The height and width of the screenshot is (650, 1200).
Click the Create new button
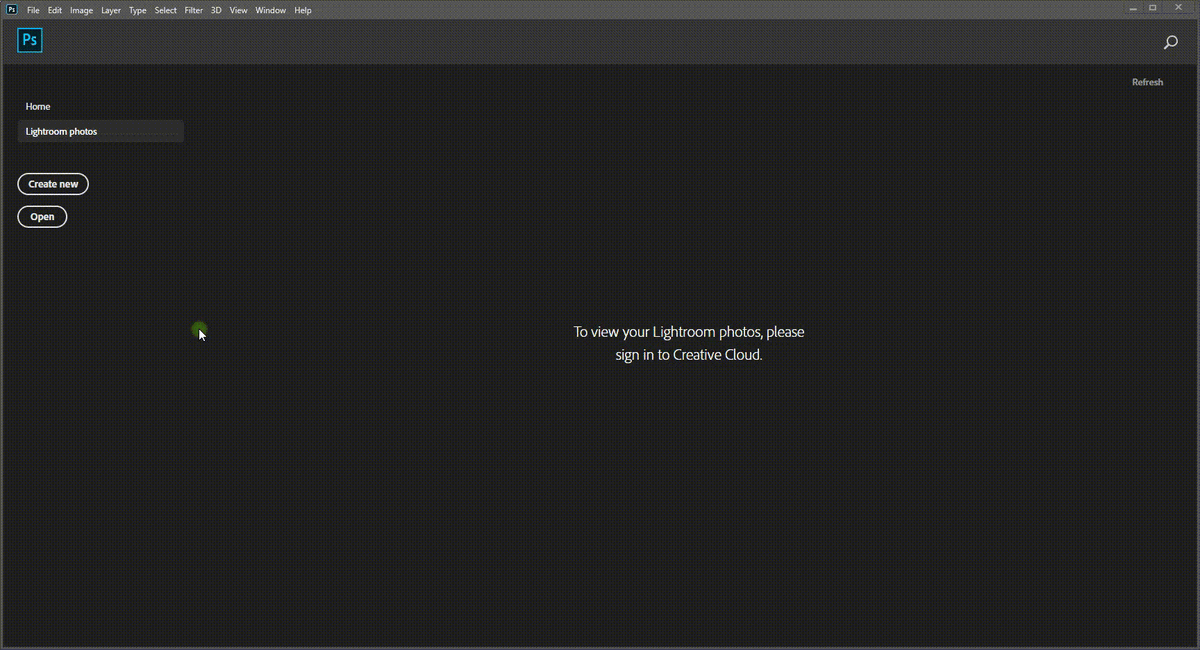click(x=53, y=184)
